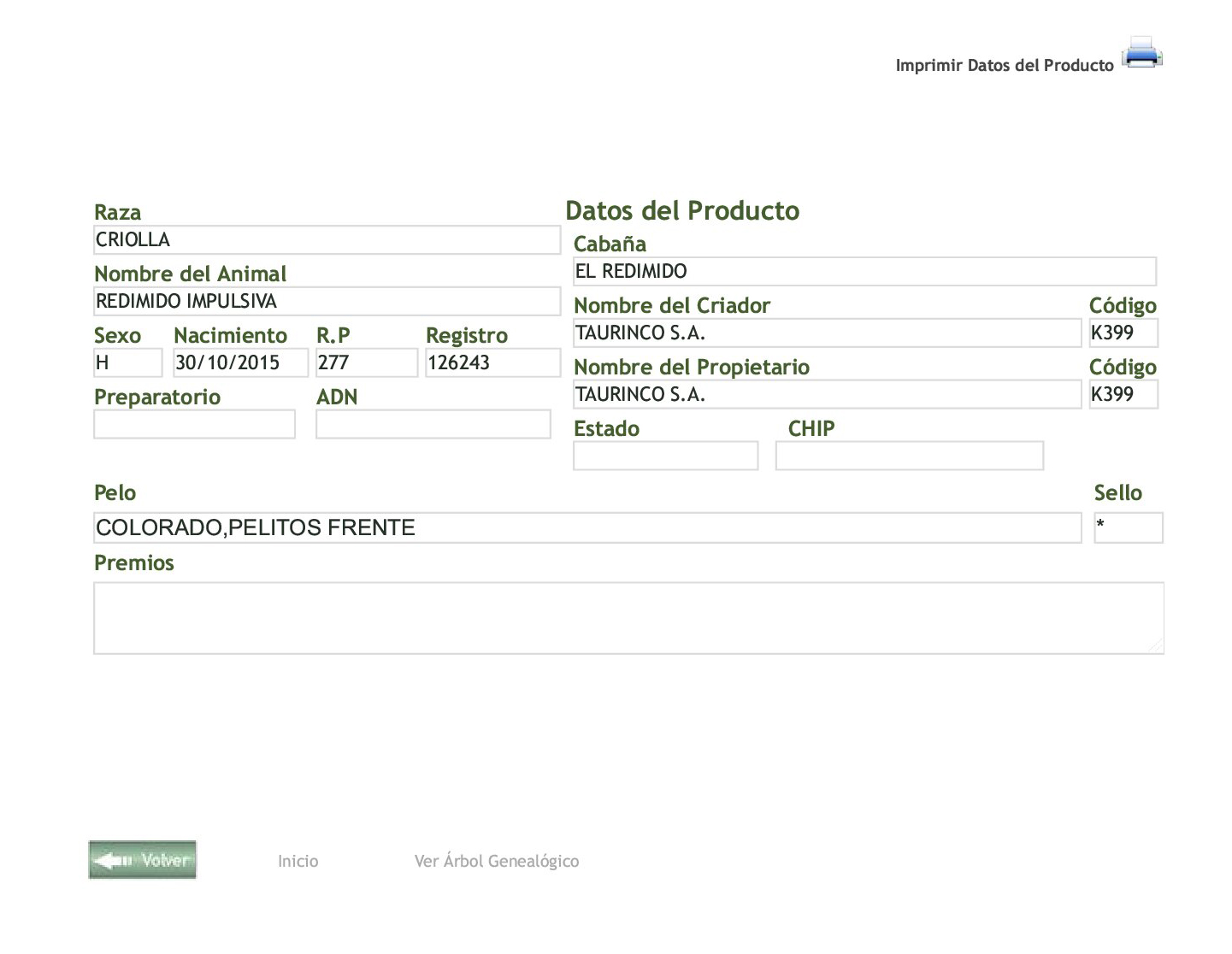Select the Registro field 126243

tap(492, 363)
